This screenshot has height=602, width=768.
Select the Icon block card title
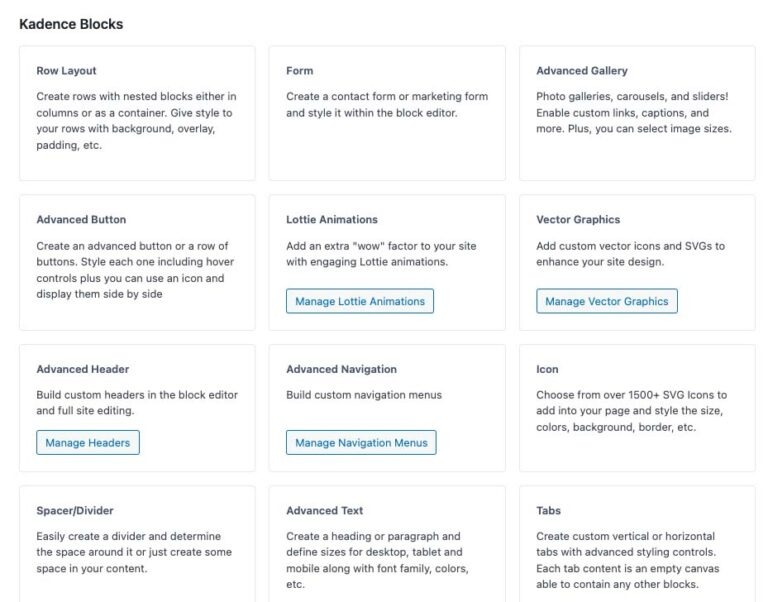pyautogui.click(x=547, y=369)
